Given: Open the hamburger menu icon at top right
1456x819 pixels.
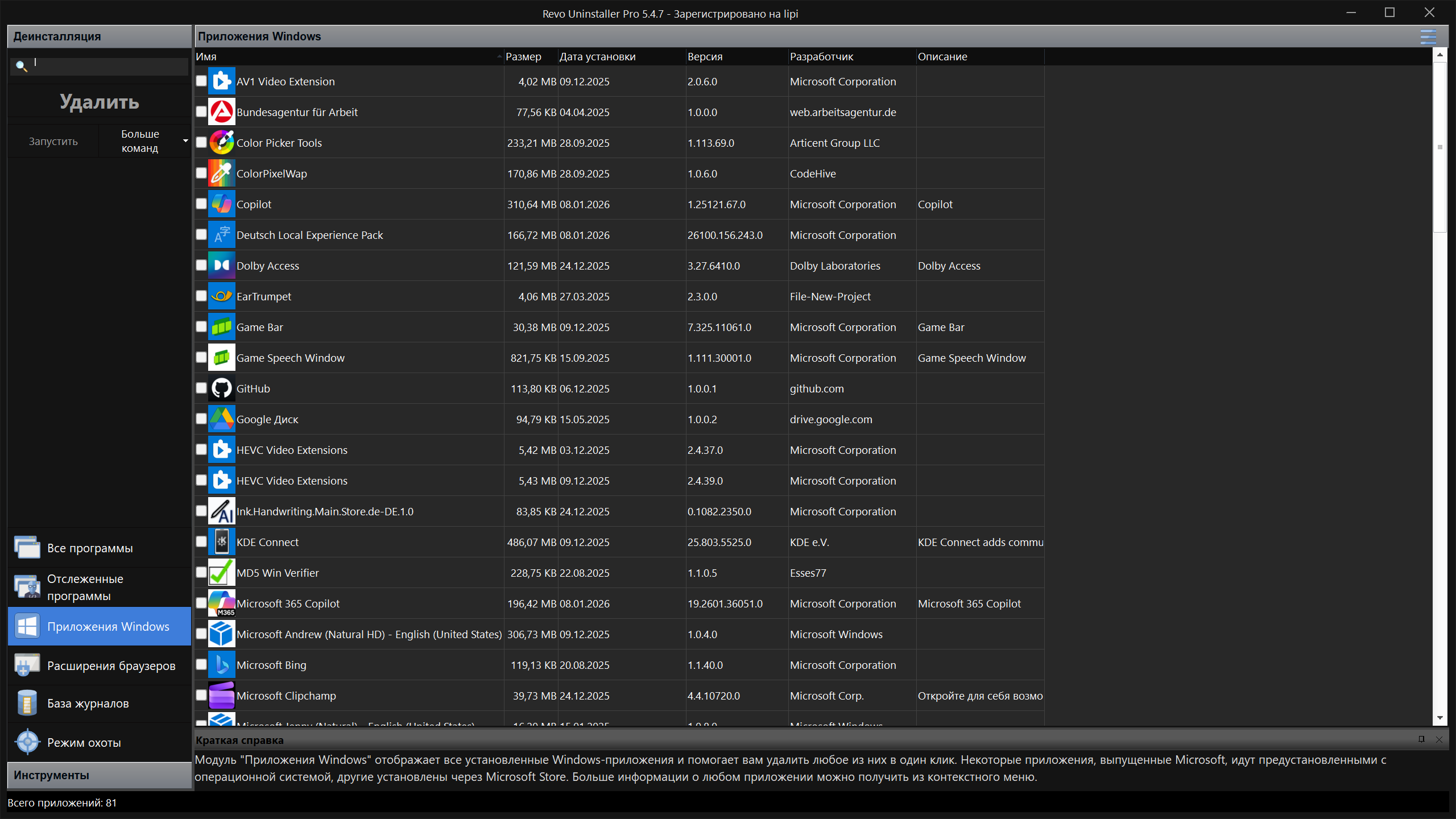Looking at the screenshot, I should (1428, 37).
